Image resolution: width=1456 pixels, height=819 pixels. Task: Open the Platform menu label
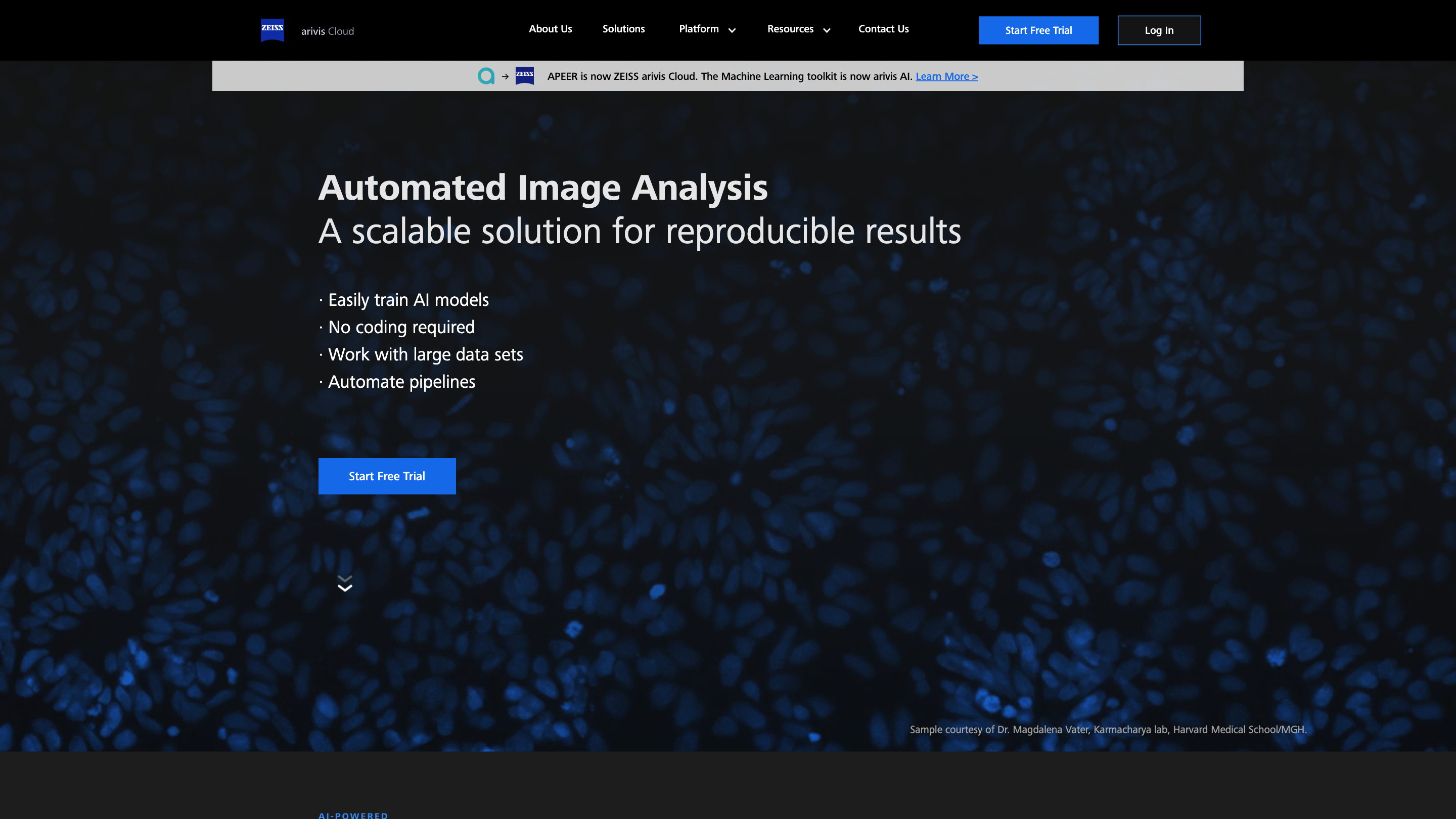coord(698,29)
